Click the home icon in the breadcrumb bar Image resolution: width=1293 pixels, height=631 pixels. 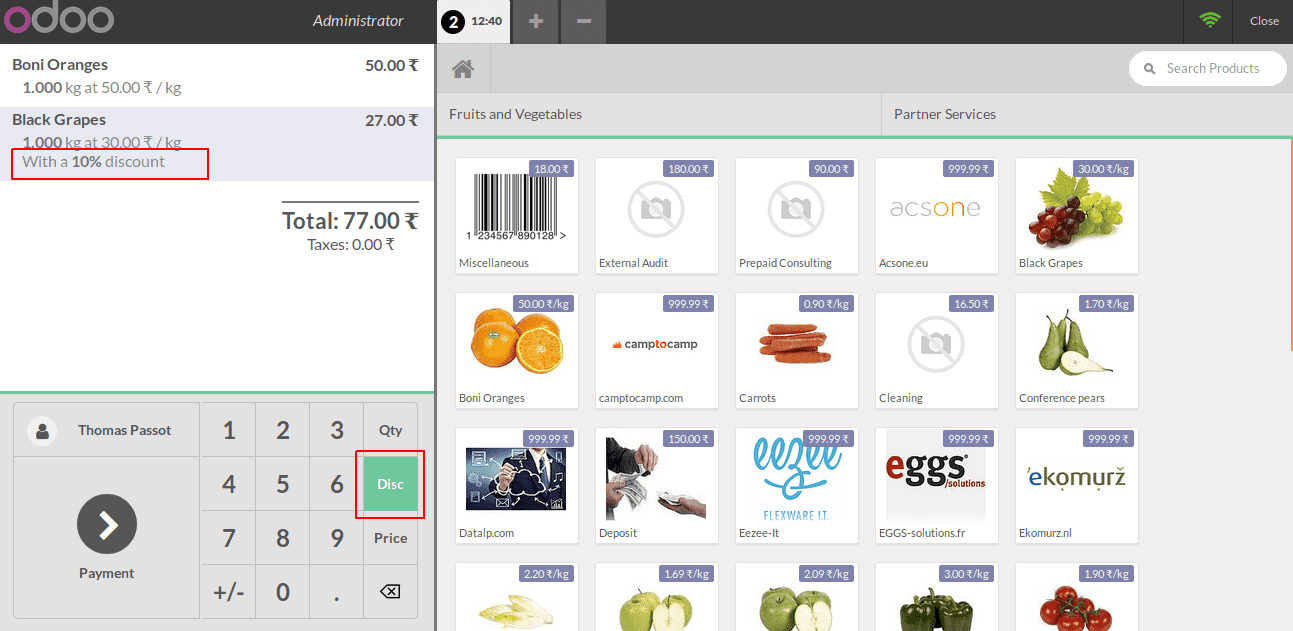pos(462,69)
